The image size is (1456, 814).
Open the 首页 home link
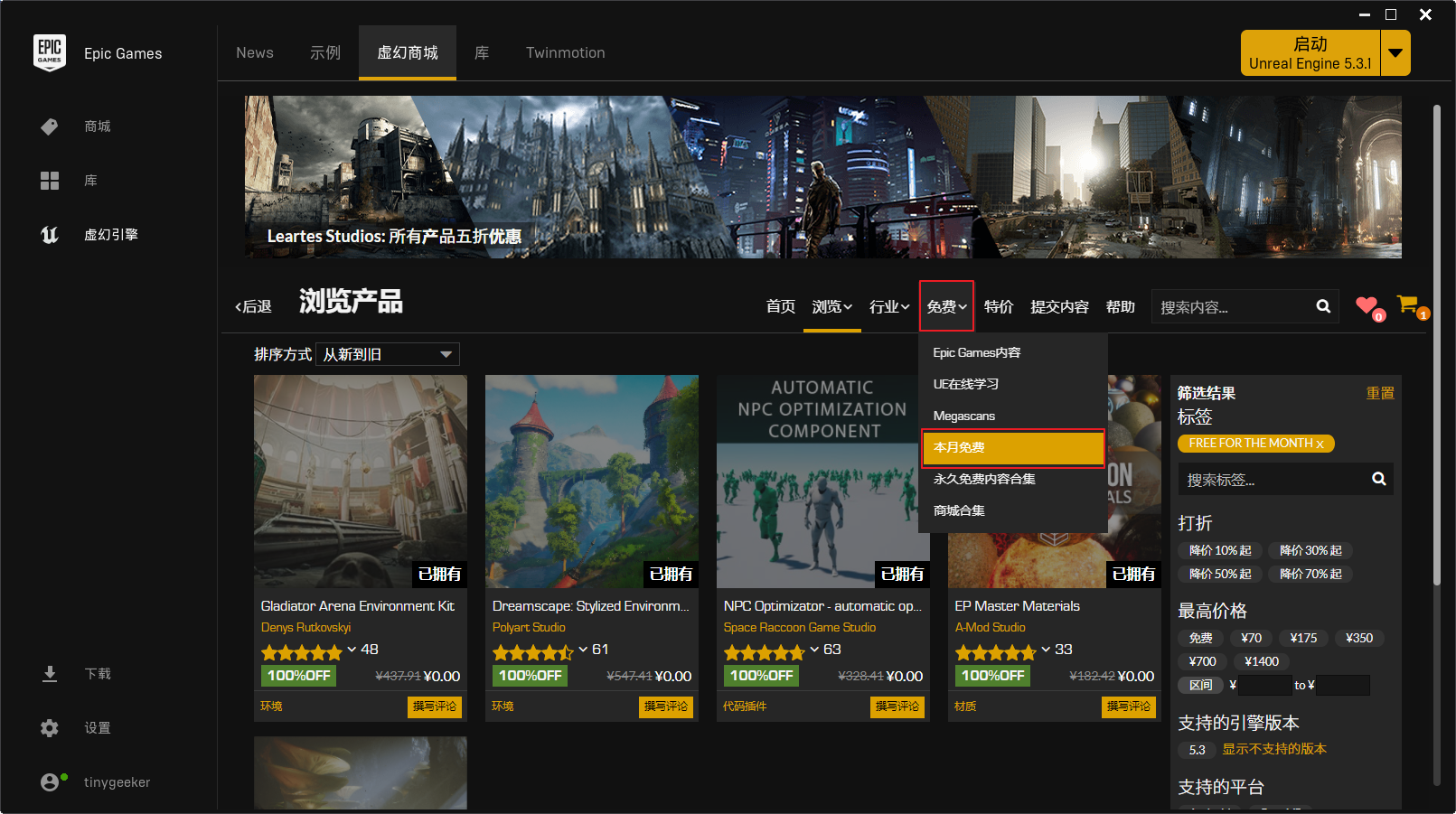coord(781,307)
